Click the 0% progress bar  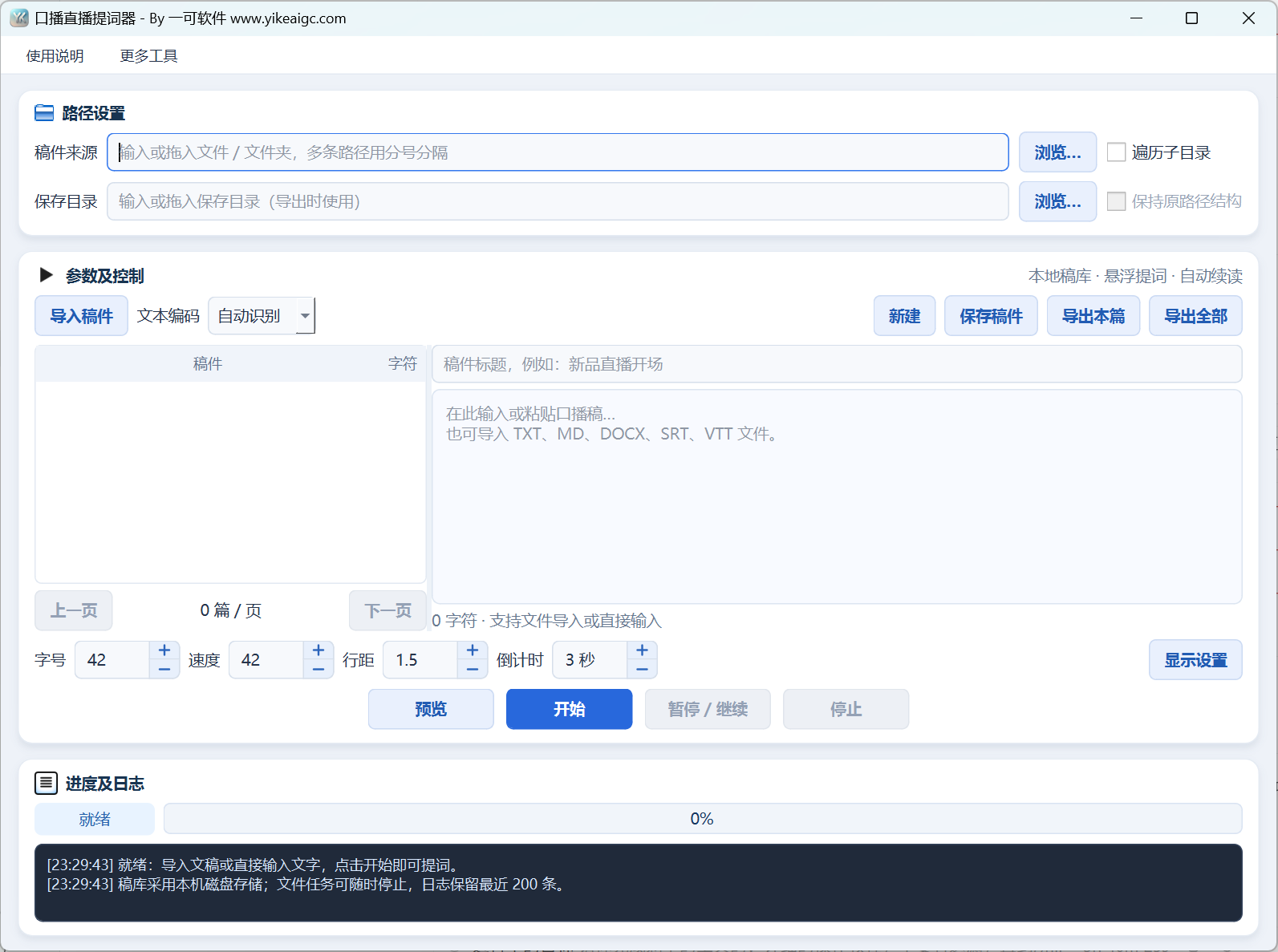point(703,819)
